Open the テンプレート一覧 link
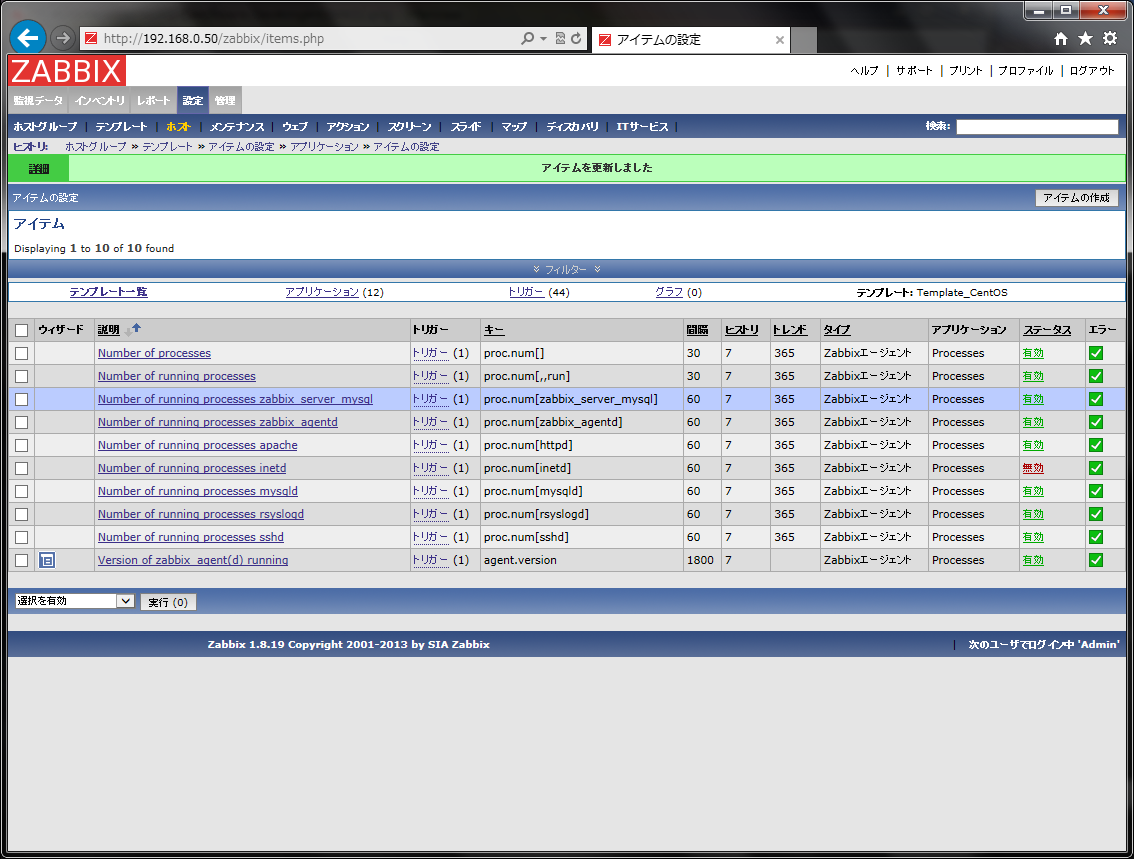 tap(108, 292)
